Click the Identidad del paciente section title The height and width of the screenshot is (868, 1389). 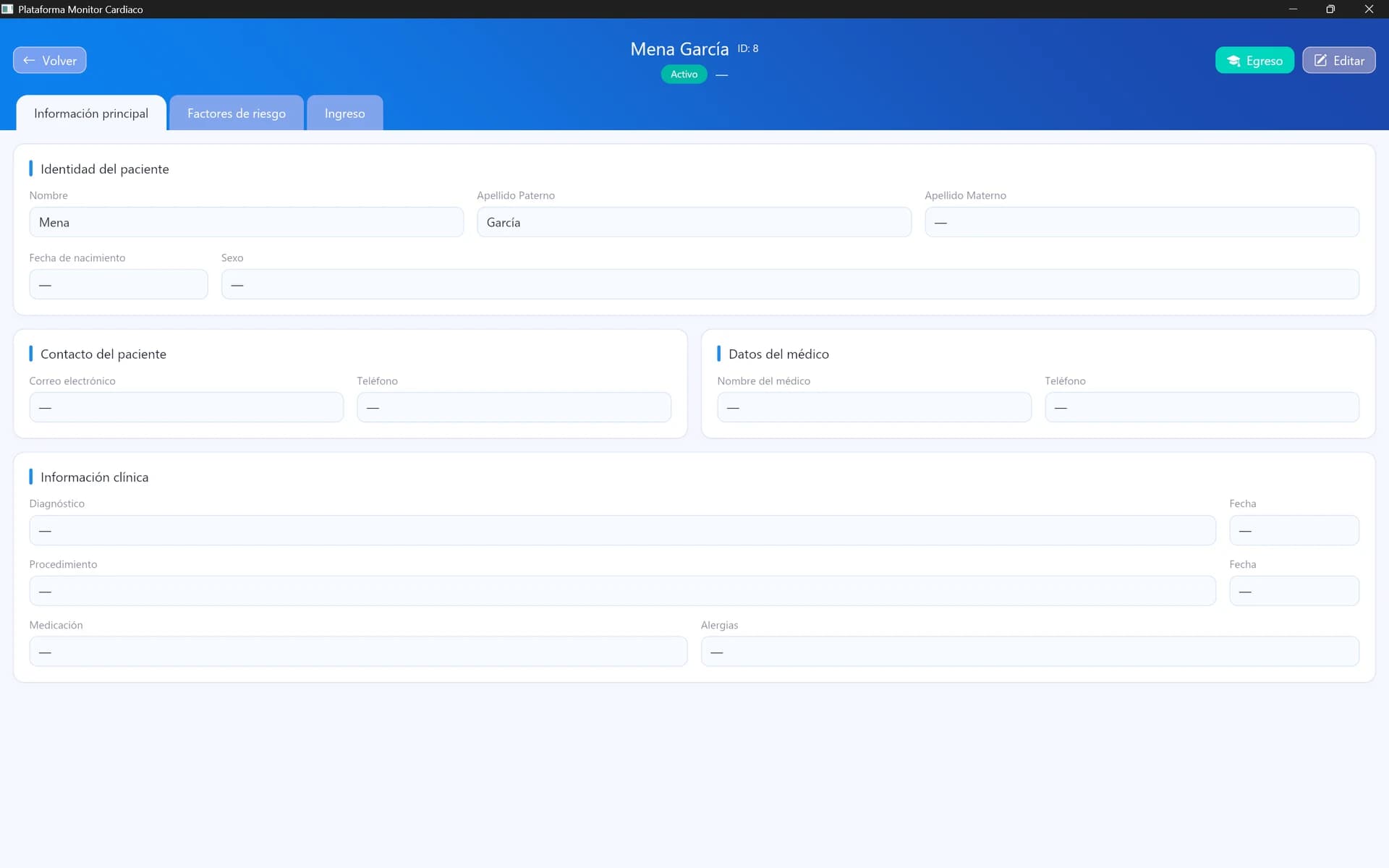(105, 169)
